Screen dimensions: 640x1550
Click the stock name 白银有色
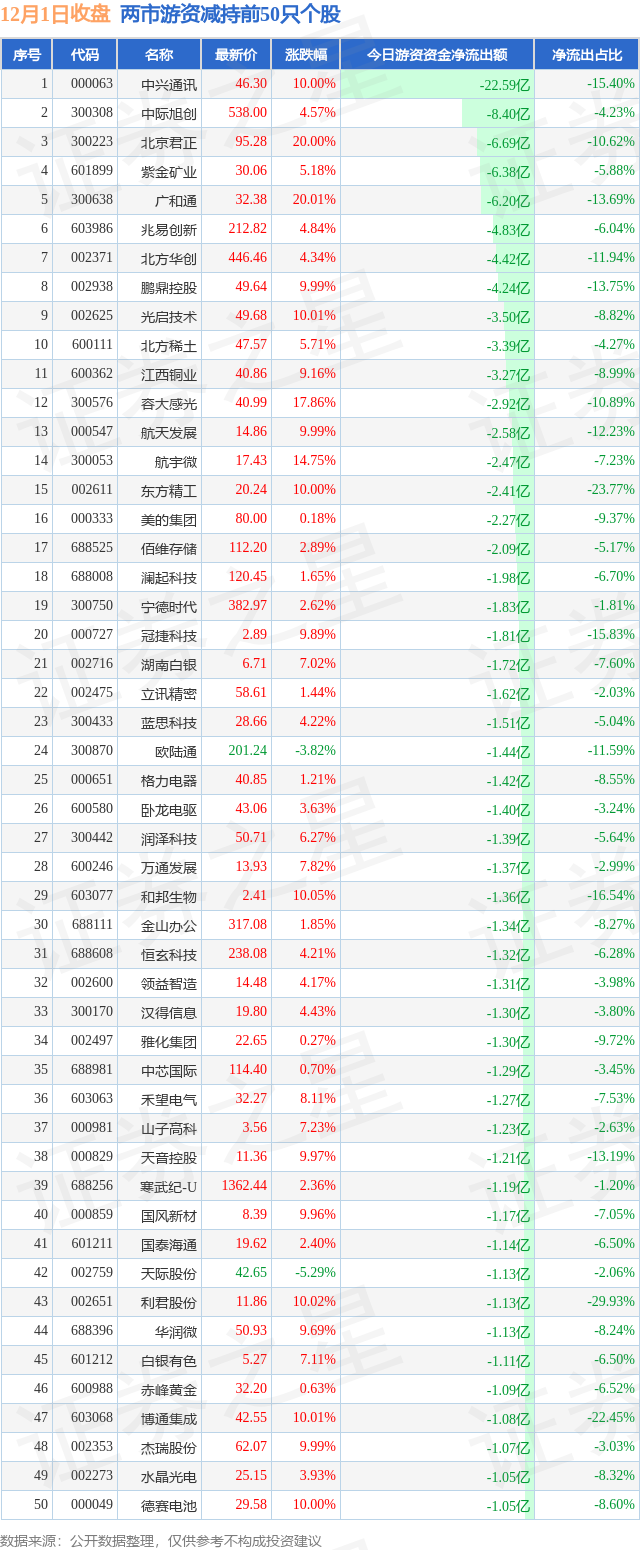point(169,1360)
